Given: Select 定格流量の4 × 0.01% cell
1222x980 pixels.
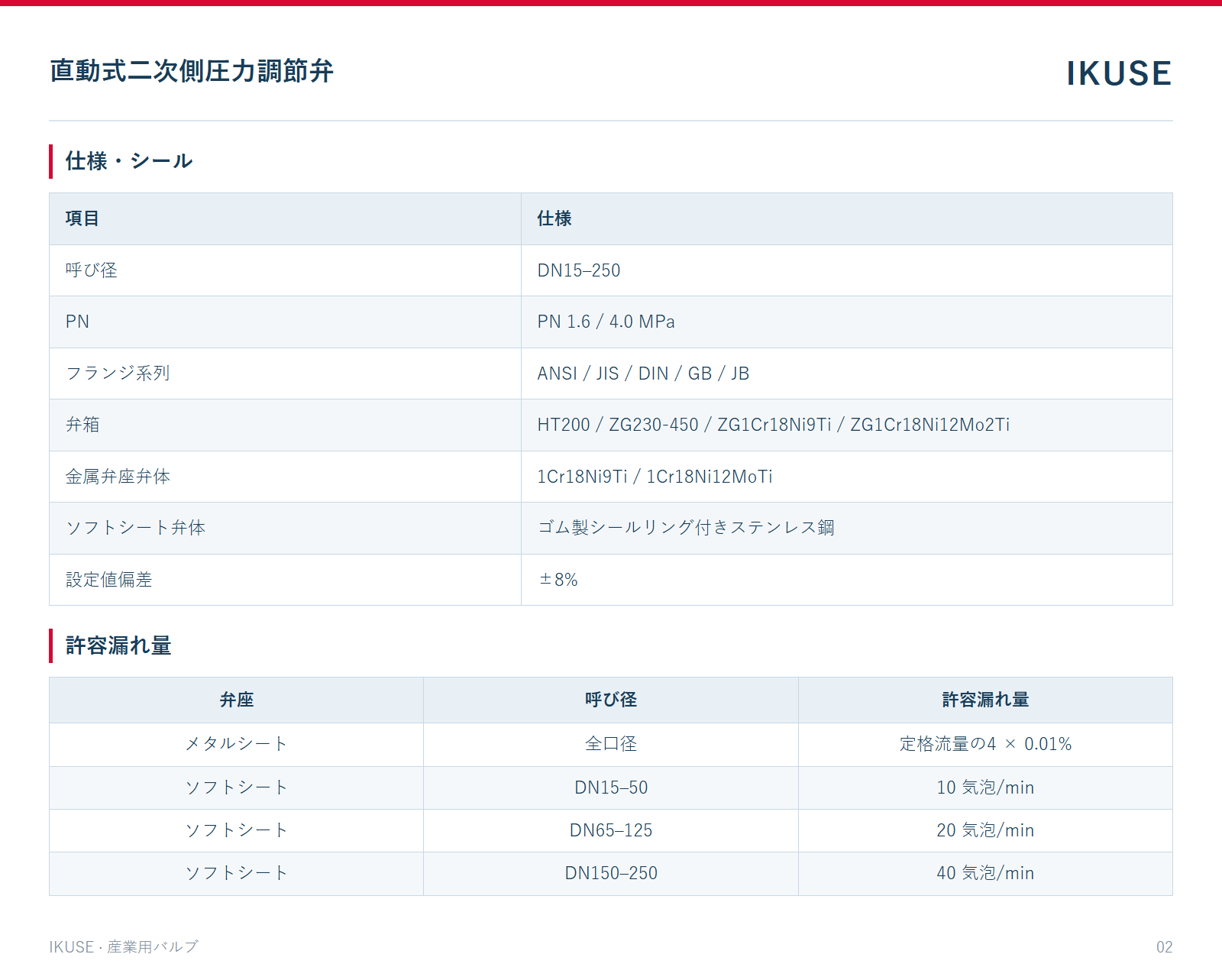Looking at the screenshot, I should tap(985, 744).
